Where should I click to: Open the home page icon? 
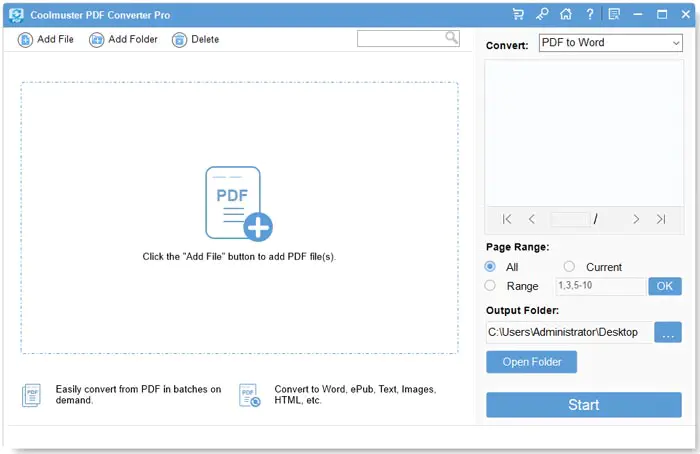(x=566, y=15)
